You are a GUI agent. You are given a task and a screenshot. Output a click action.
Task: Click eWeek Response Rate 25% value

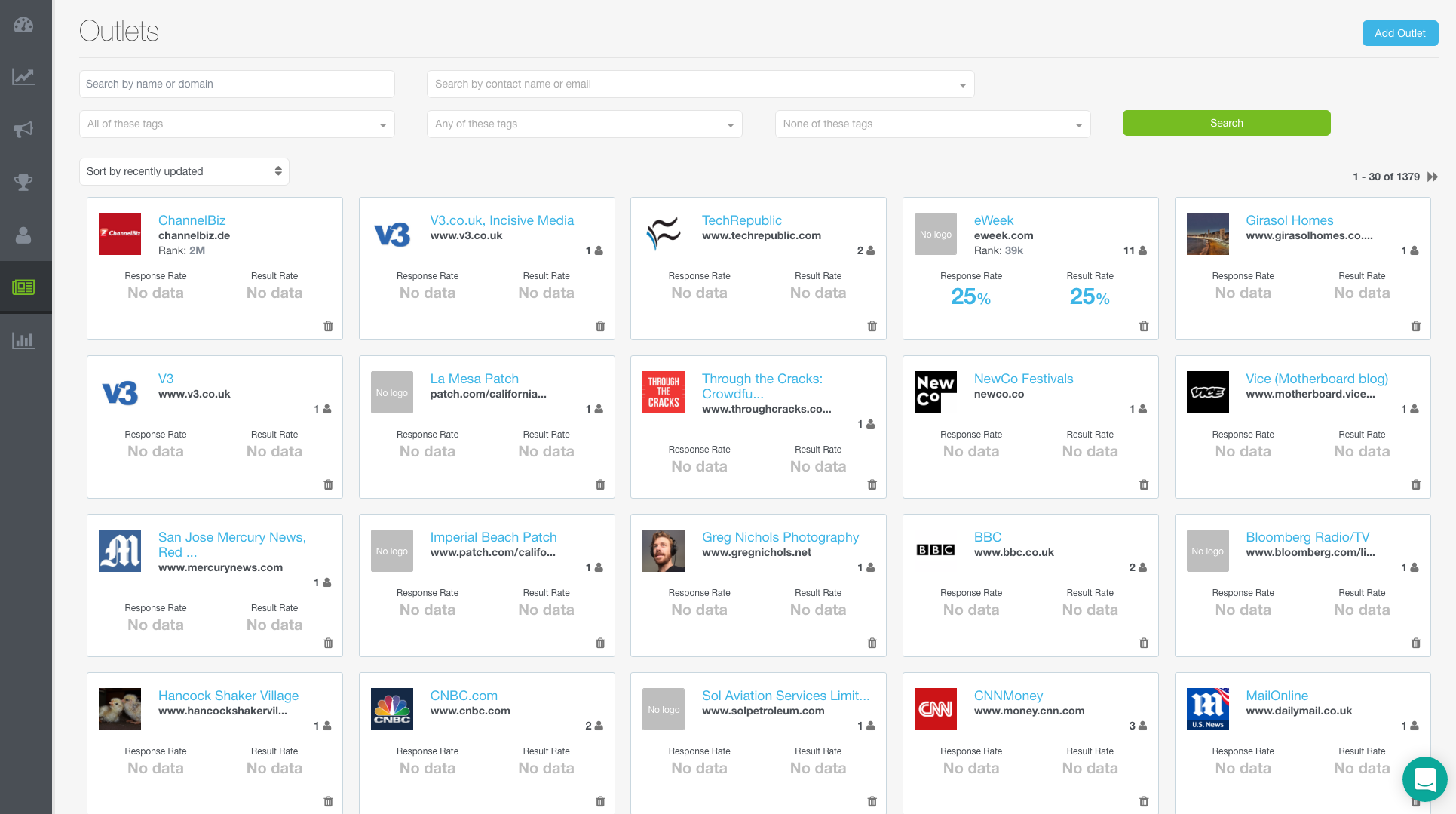pyautogui.click(x=971, y=297)
